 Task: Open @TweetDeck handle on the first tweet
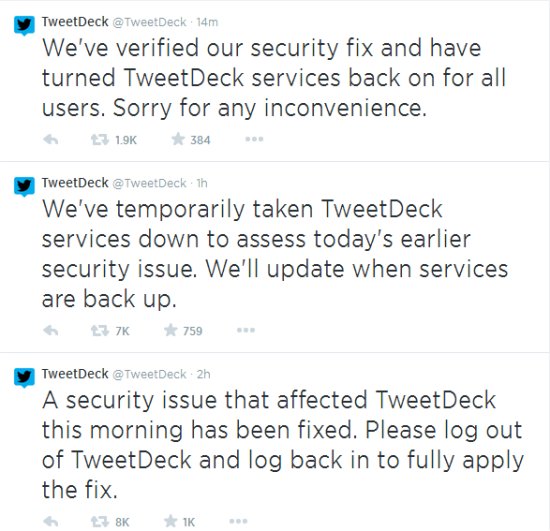(x=149, y=22)
